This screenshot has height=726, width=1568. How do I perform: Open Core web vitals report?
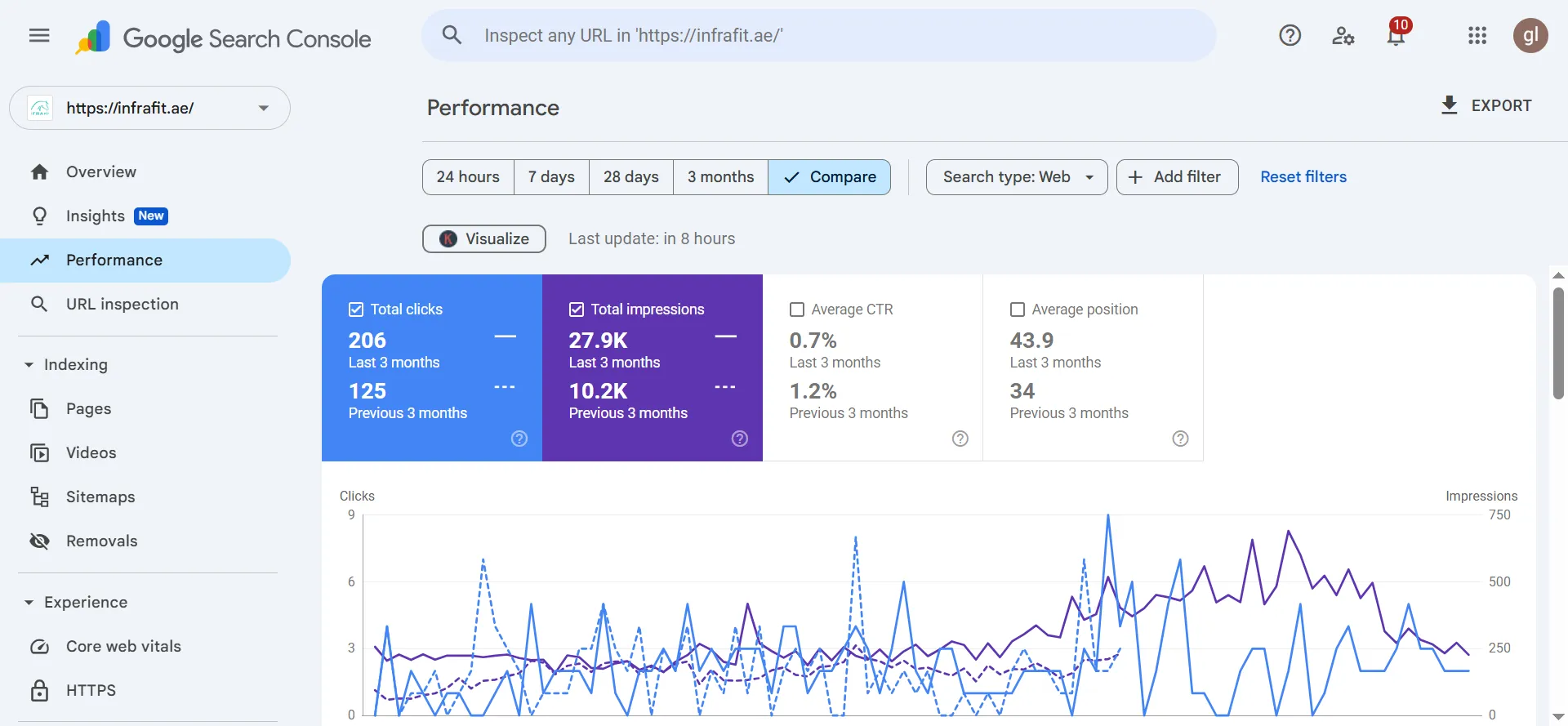click(x=123, y=646)
